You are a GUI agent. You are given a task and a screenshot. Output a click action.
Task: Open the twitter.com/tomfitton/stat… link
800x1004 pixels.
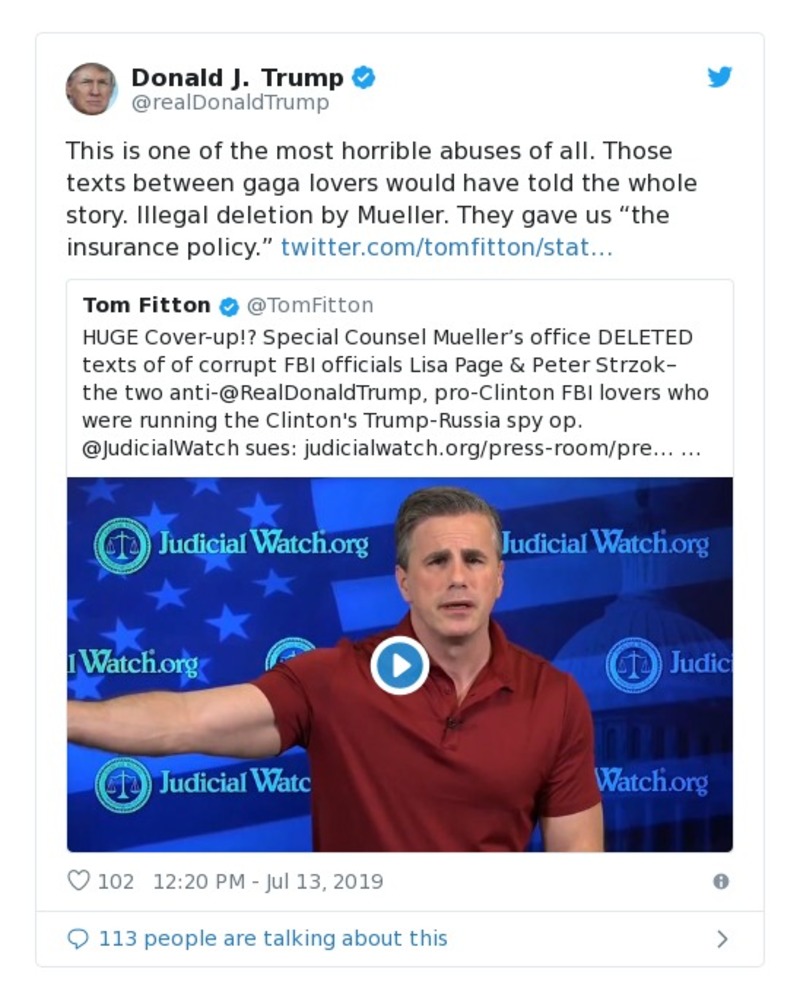[446, 247]
